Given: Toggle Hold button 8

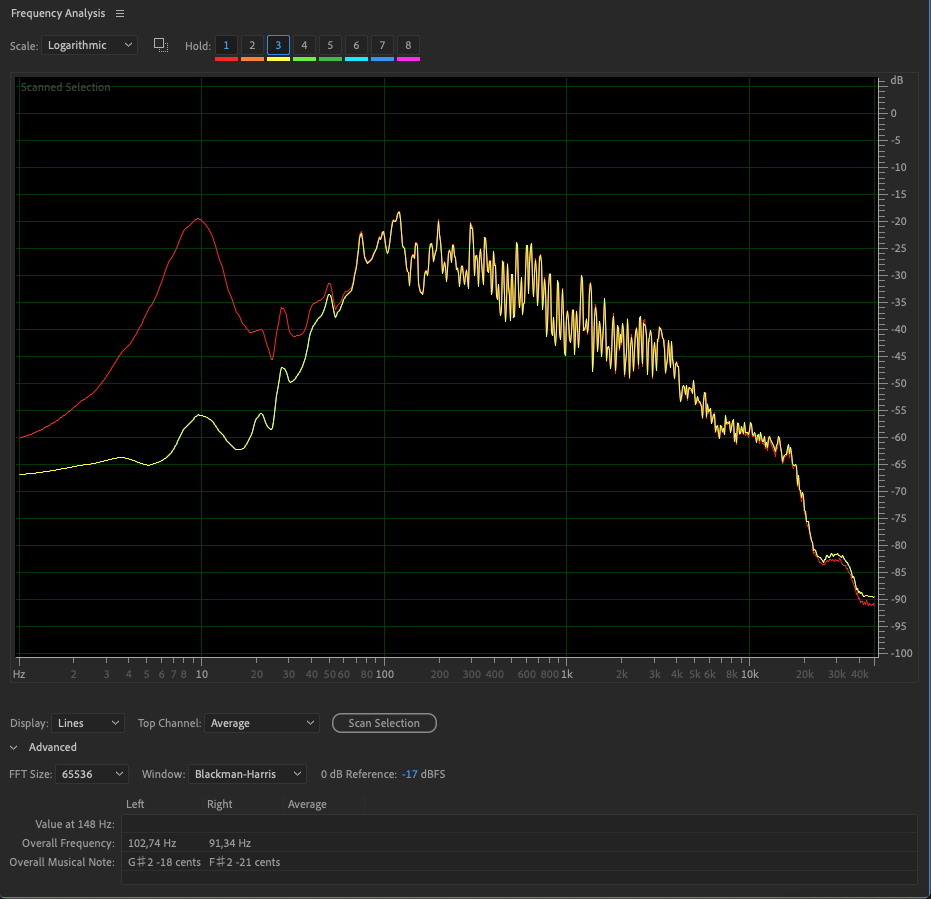Looking at the screenshot, I should [408, 45].
